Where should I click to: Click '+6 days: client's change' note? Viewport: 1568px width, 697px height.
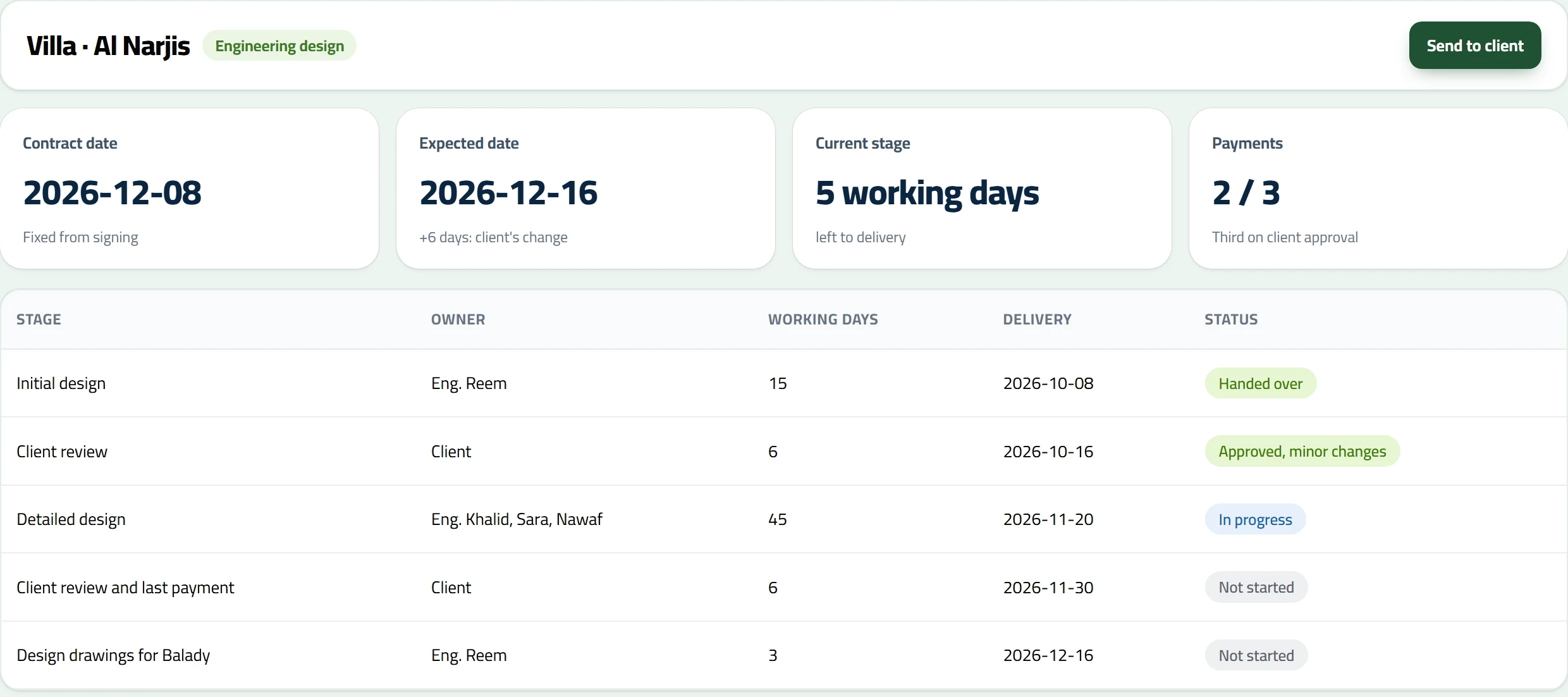(x=493, y=237)
